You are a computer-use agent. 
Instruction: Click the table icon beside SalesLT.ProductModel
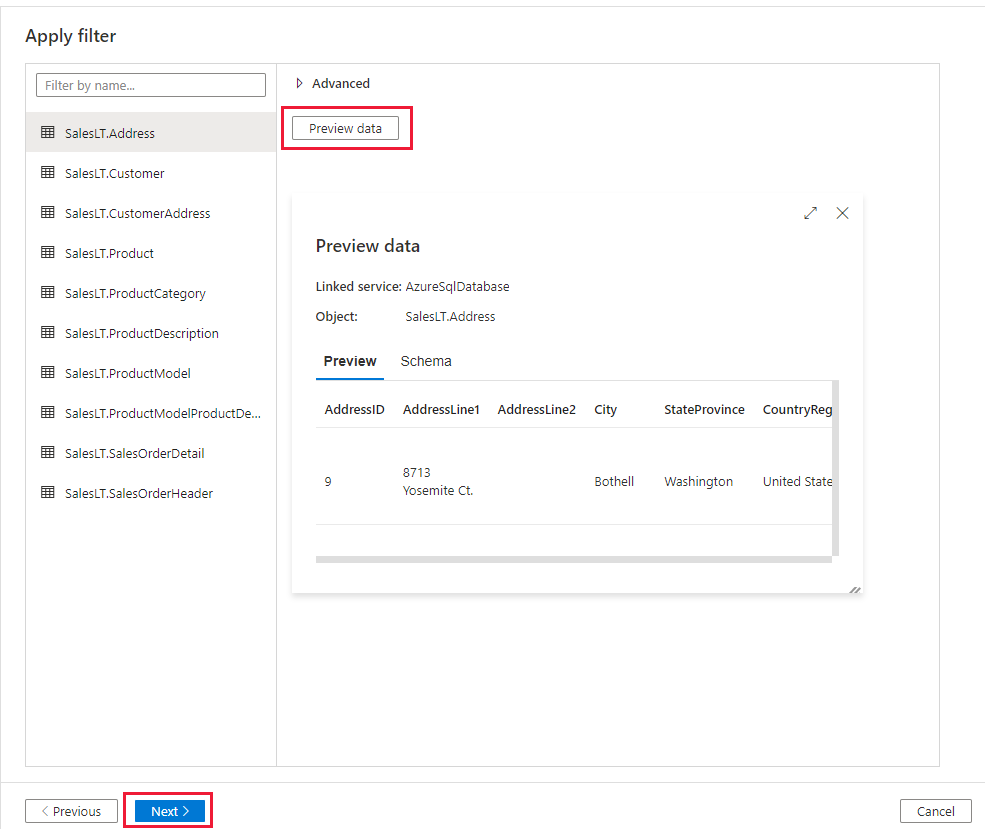coord(47,372)
